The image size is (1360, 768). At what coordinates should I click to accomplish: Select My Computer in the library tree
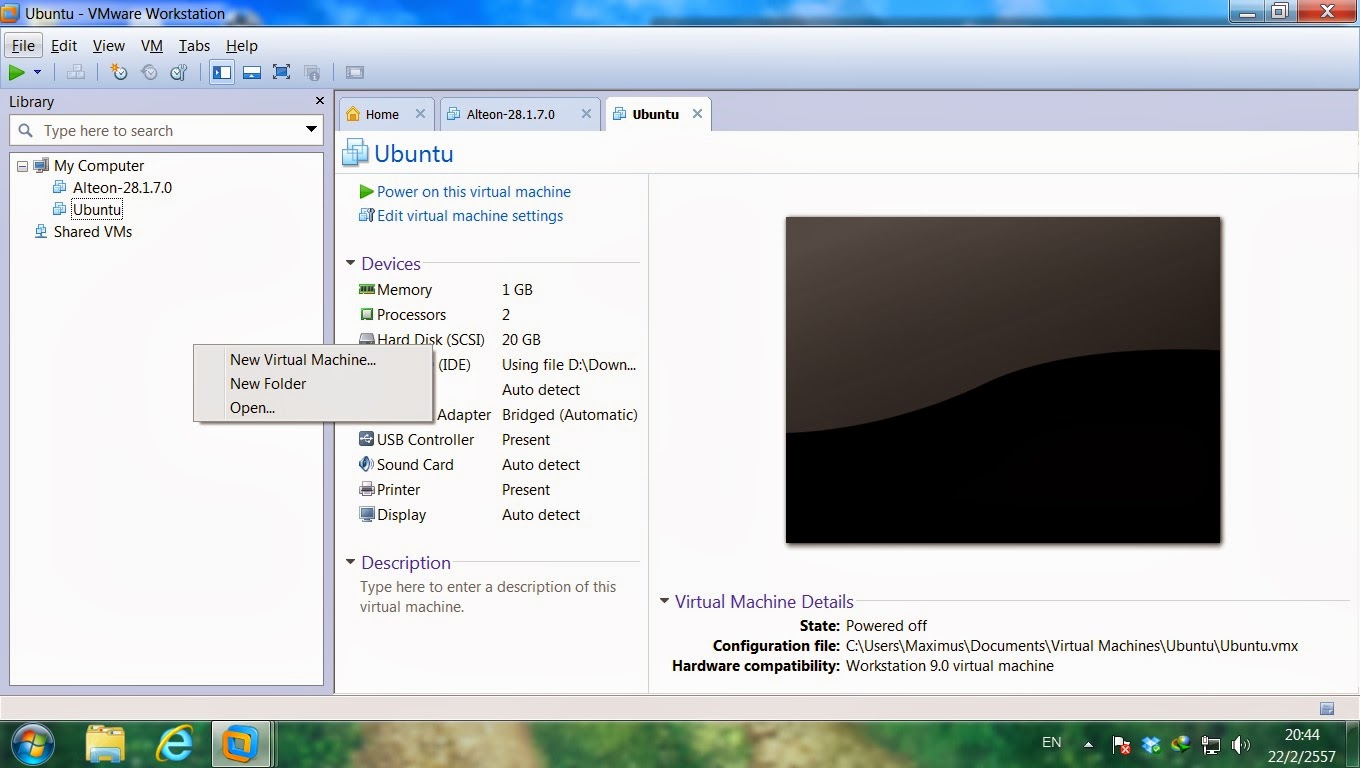pyautogui.click(x=99, y=166)
